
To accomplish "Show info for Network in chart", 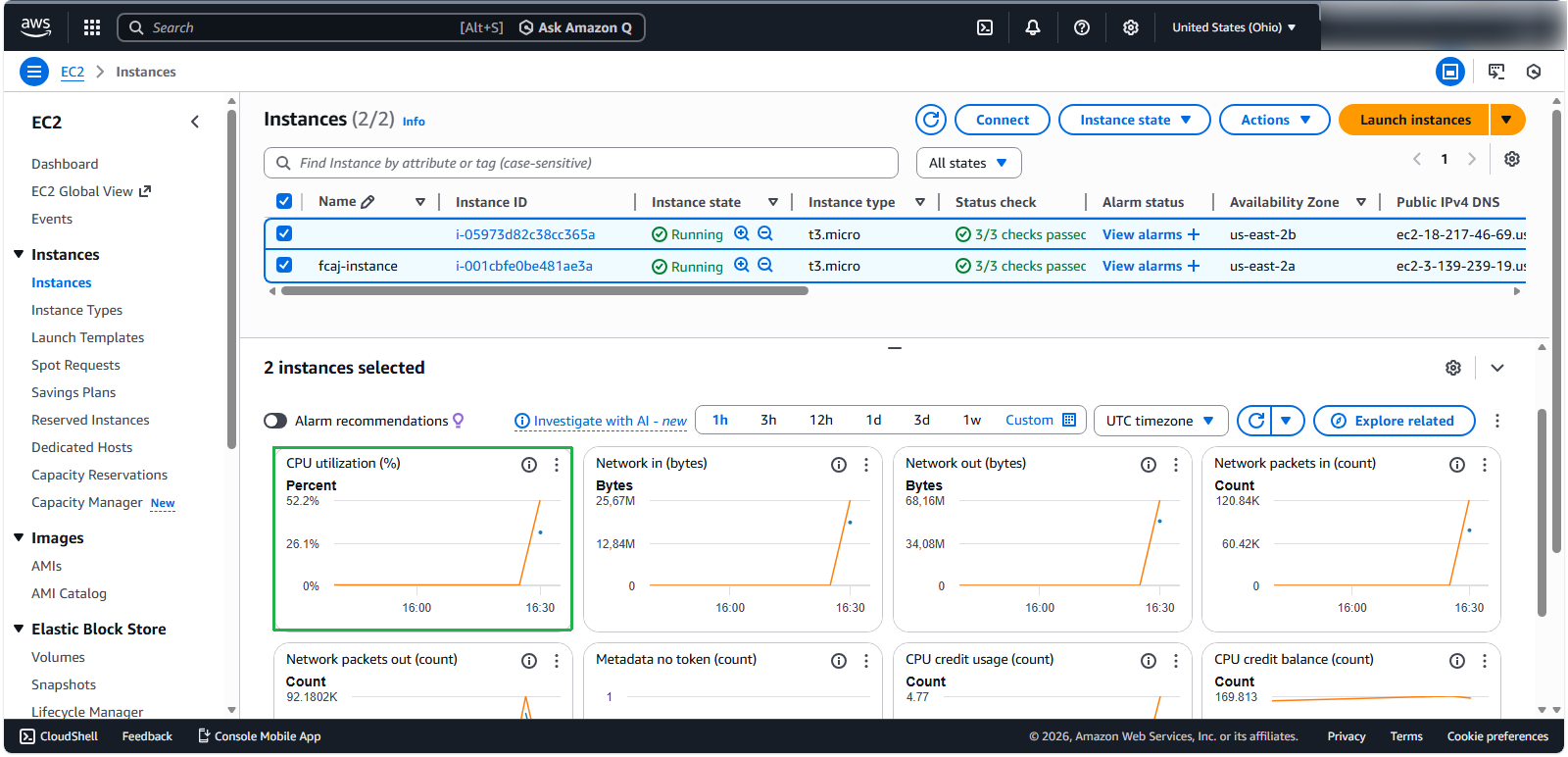I will [x=839, y=465].
